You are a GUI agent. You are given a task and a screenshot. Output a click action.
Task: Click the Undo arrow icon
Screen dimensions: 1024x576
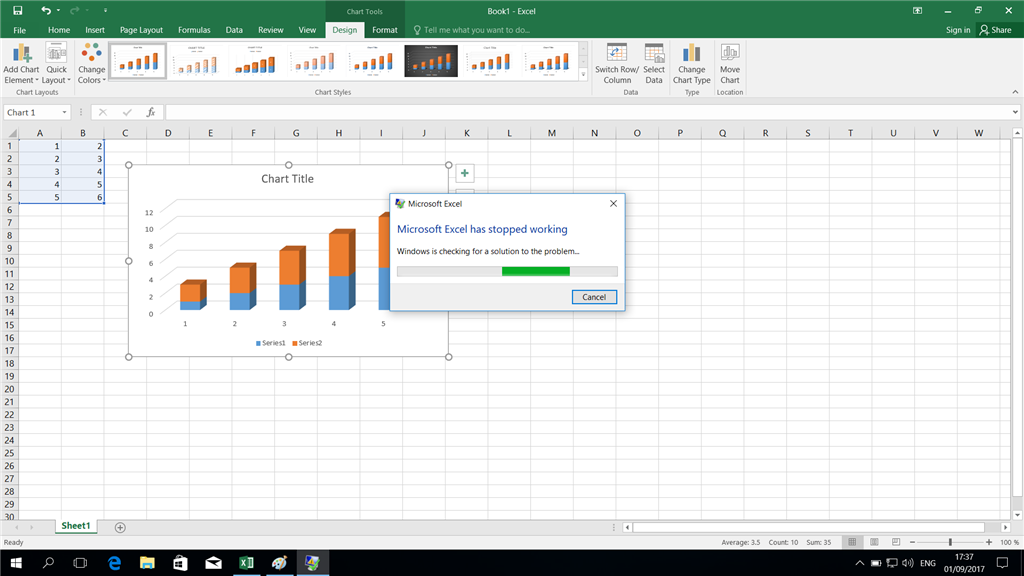pos(45,10)
